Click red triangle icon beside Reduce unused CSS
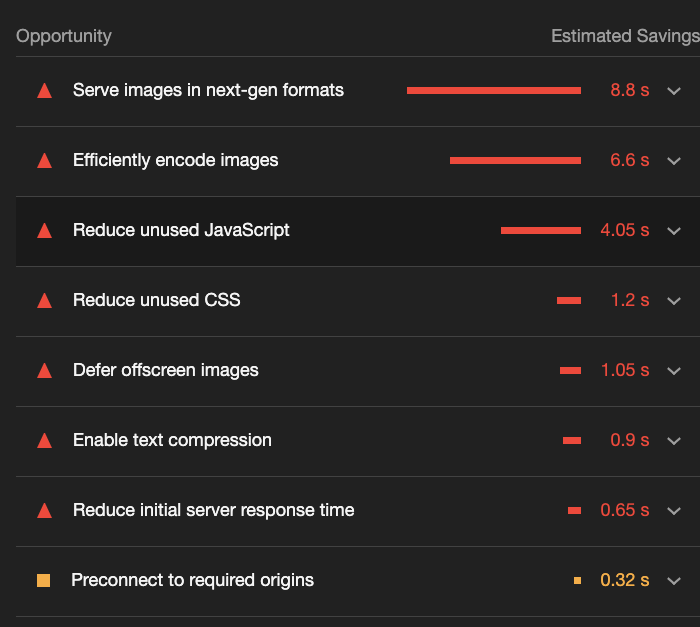 point(44,301)
